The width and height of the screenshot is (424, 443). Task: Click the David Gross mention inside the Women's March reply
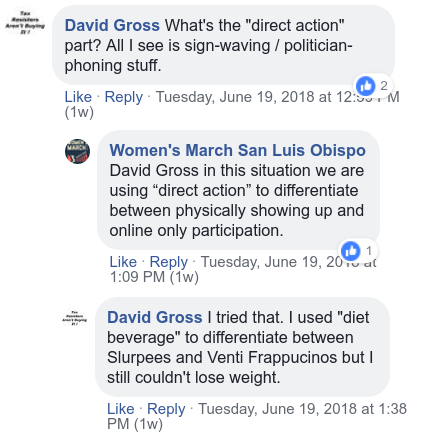(154, 171)
